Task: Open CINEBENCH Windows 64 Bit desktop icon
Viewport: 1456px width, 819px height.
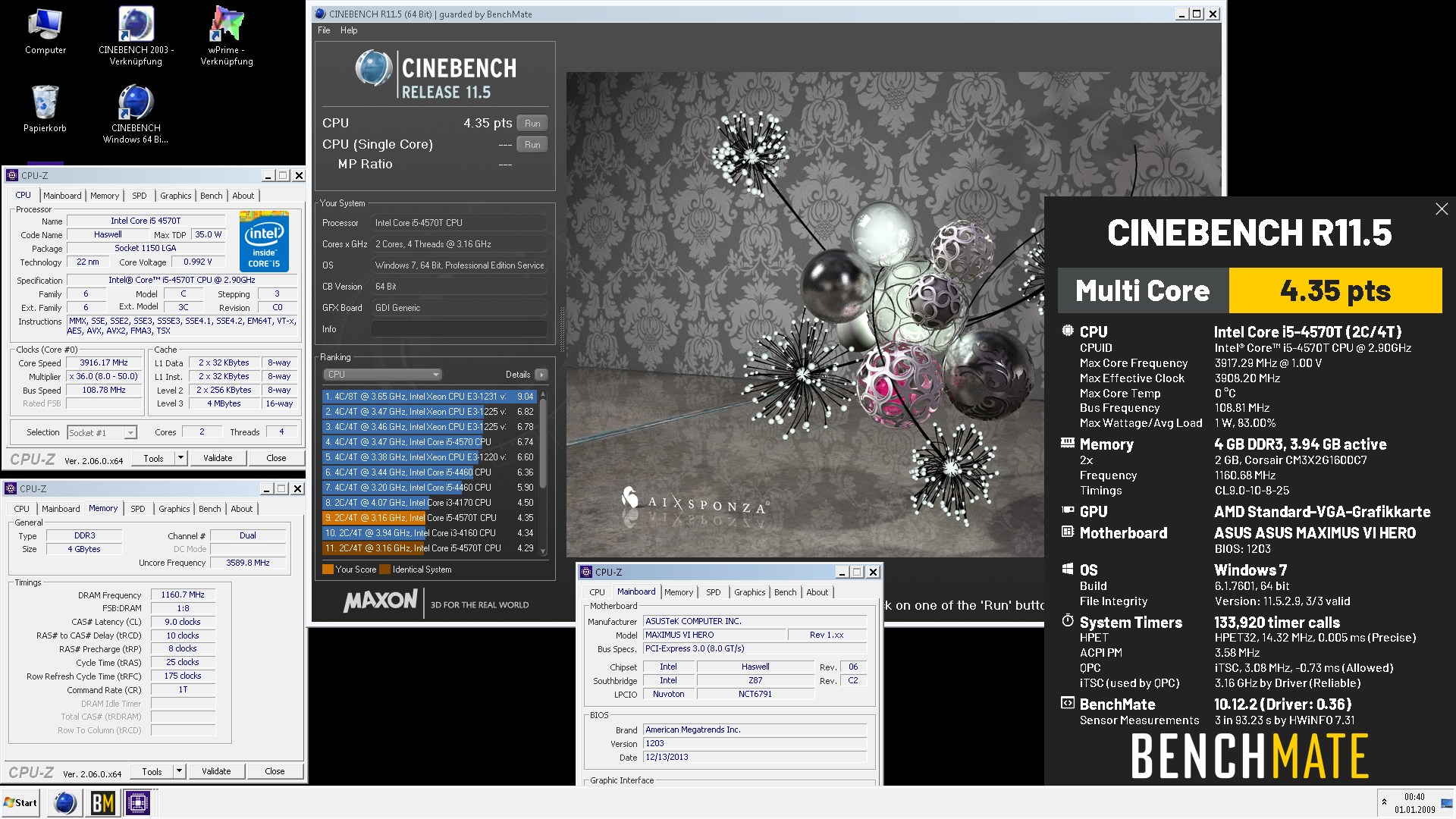Action: coord(136,114)
